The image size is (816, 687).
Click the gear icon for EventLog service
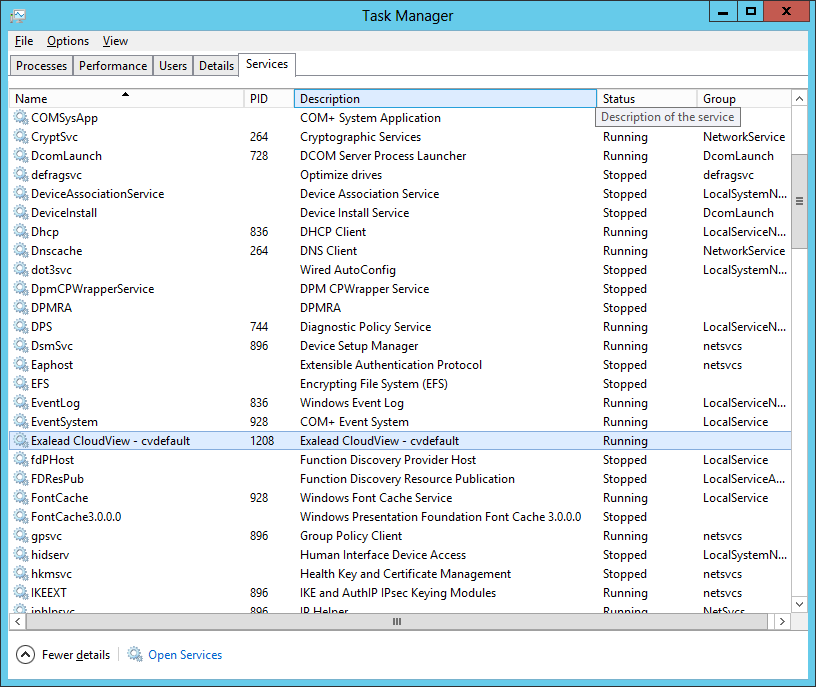(21, 403)
